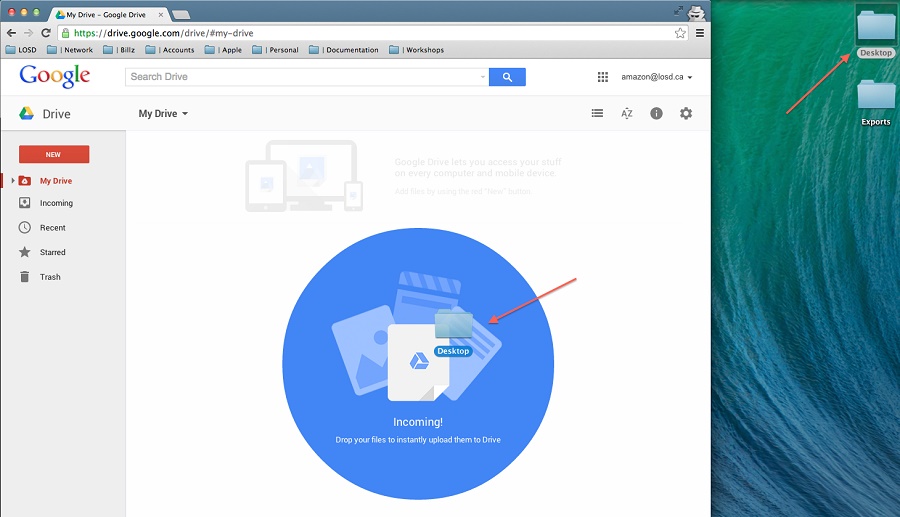
Task: Show details with the info icon
Action: 656,114
